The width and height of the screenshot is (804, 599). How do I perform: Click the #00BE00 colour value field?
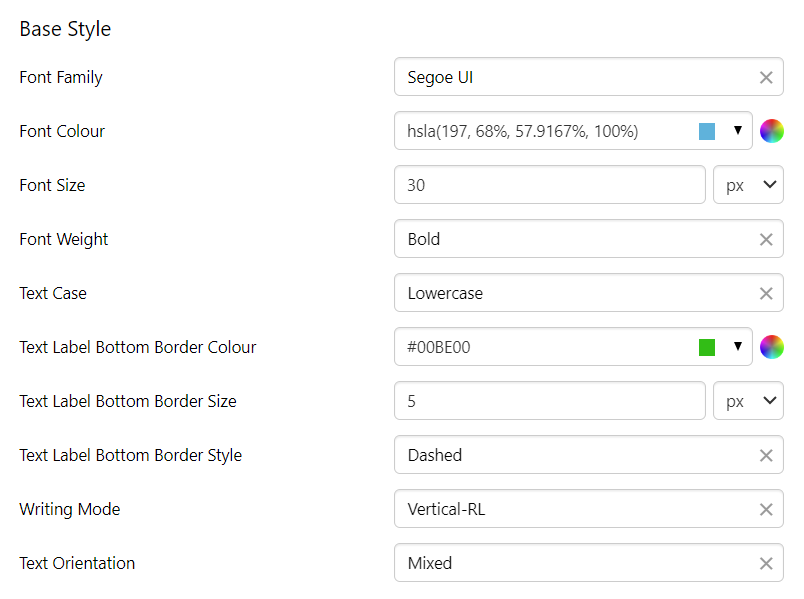click(540, 347)
